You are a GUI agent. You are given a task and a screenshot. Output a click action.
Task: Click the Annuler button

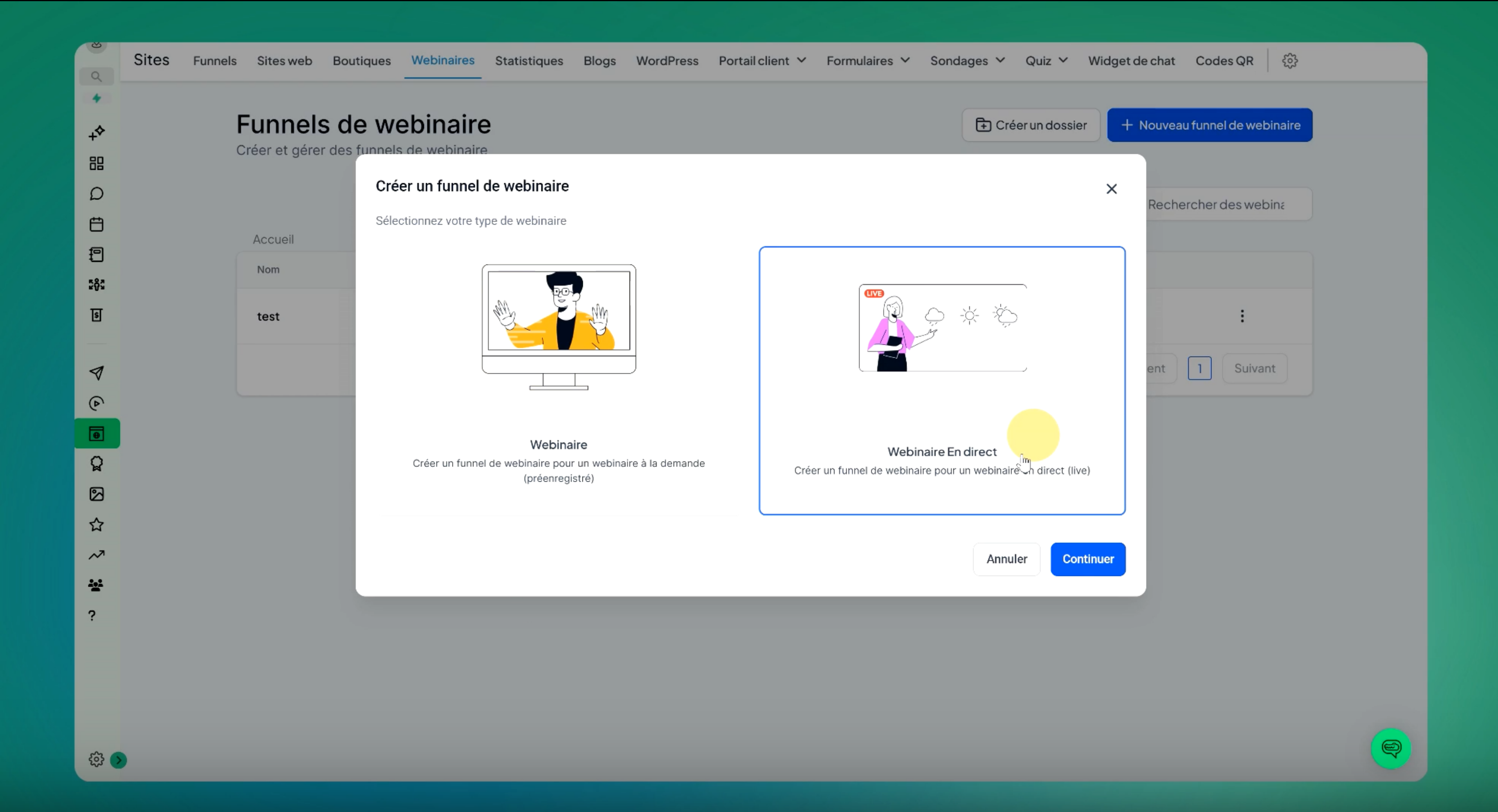click(x=1006, y=558)
